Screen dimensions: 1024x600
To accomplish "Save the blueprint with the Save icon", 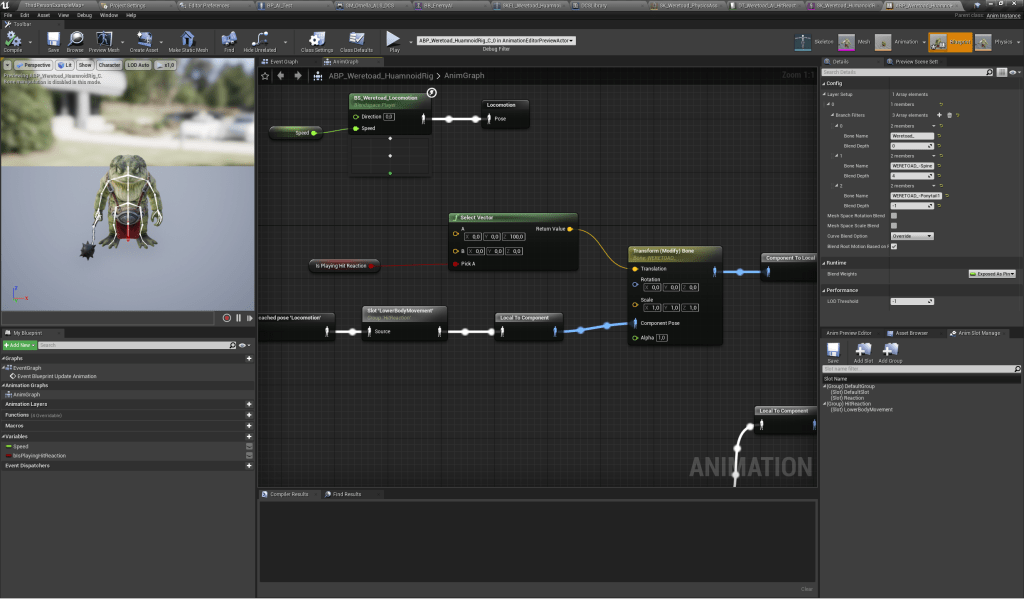I will 53,40.
